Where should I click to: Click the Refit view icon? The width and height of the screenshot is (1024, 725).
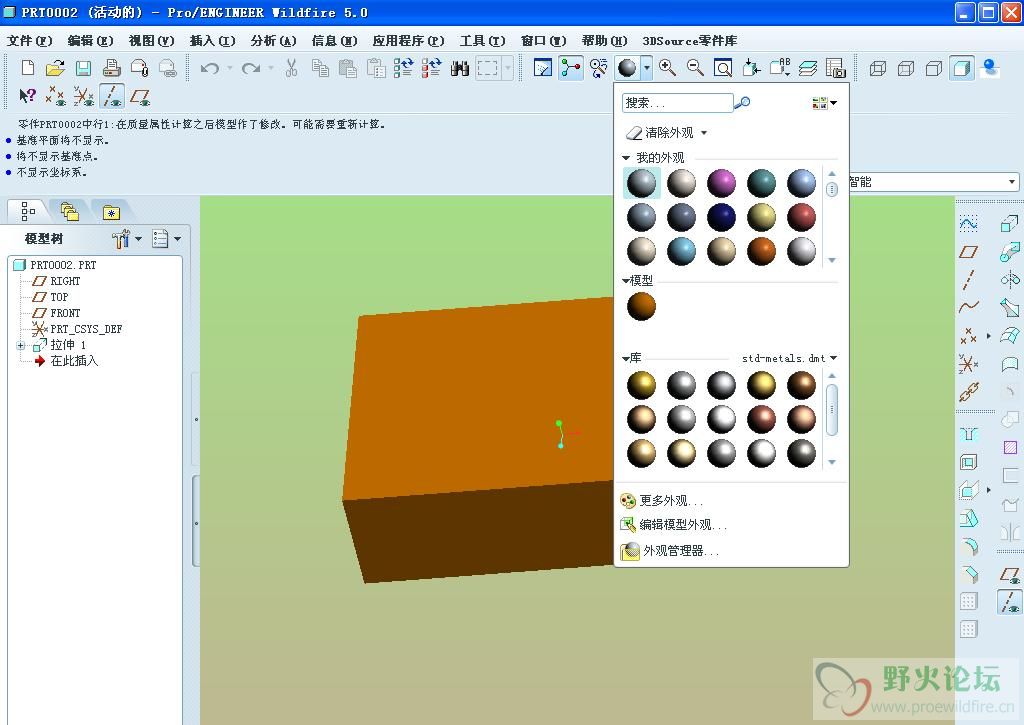723,67
